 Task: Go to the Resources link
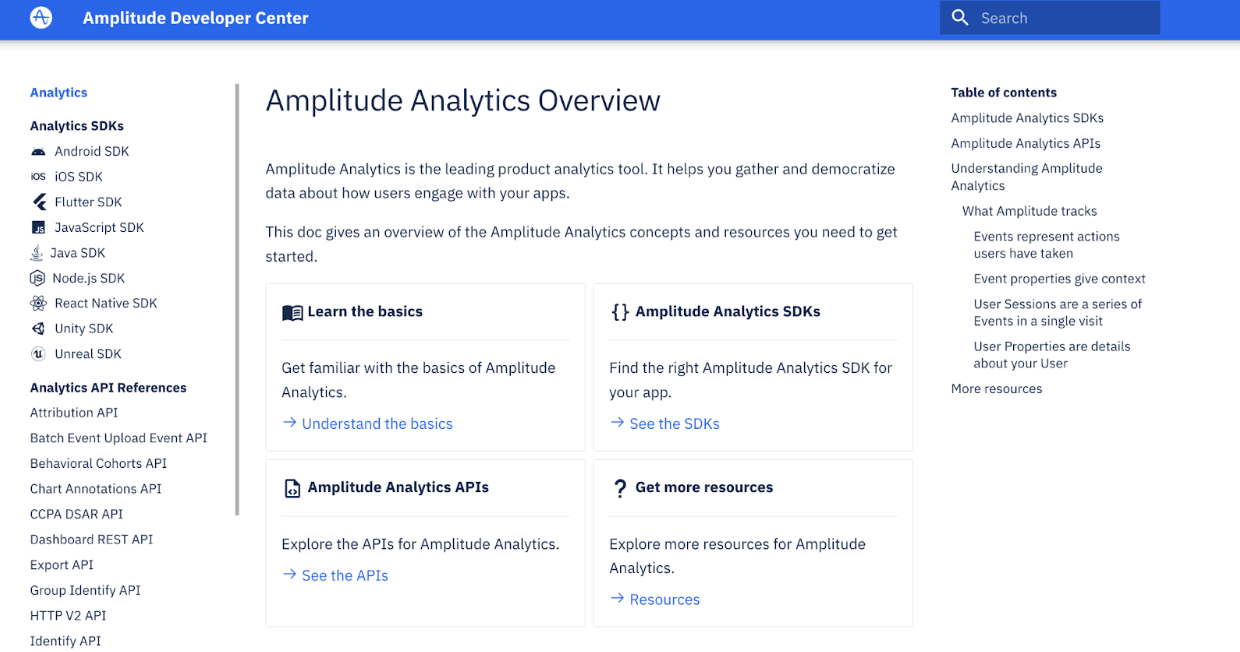(x=665, y=600)
